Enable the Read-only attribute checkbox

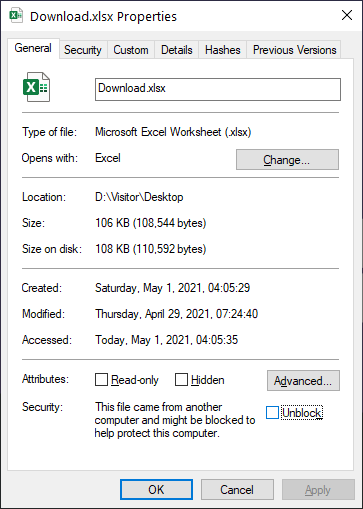click(x=101, y=379)
